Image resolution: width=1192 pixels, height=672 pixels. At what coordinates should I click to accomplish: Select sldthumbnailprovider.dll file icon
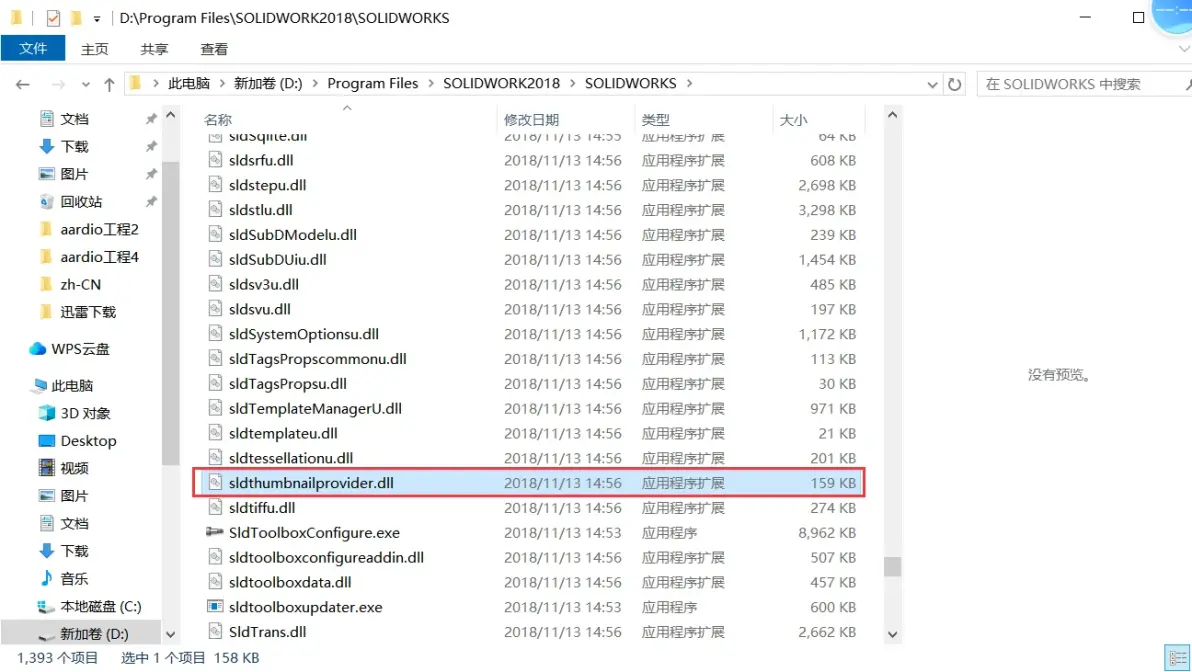pyautogui.click(x=216, y=483)
